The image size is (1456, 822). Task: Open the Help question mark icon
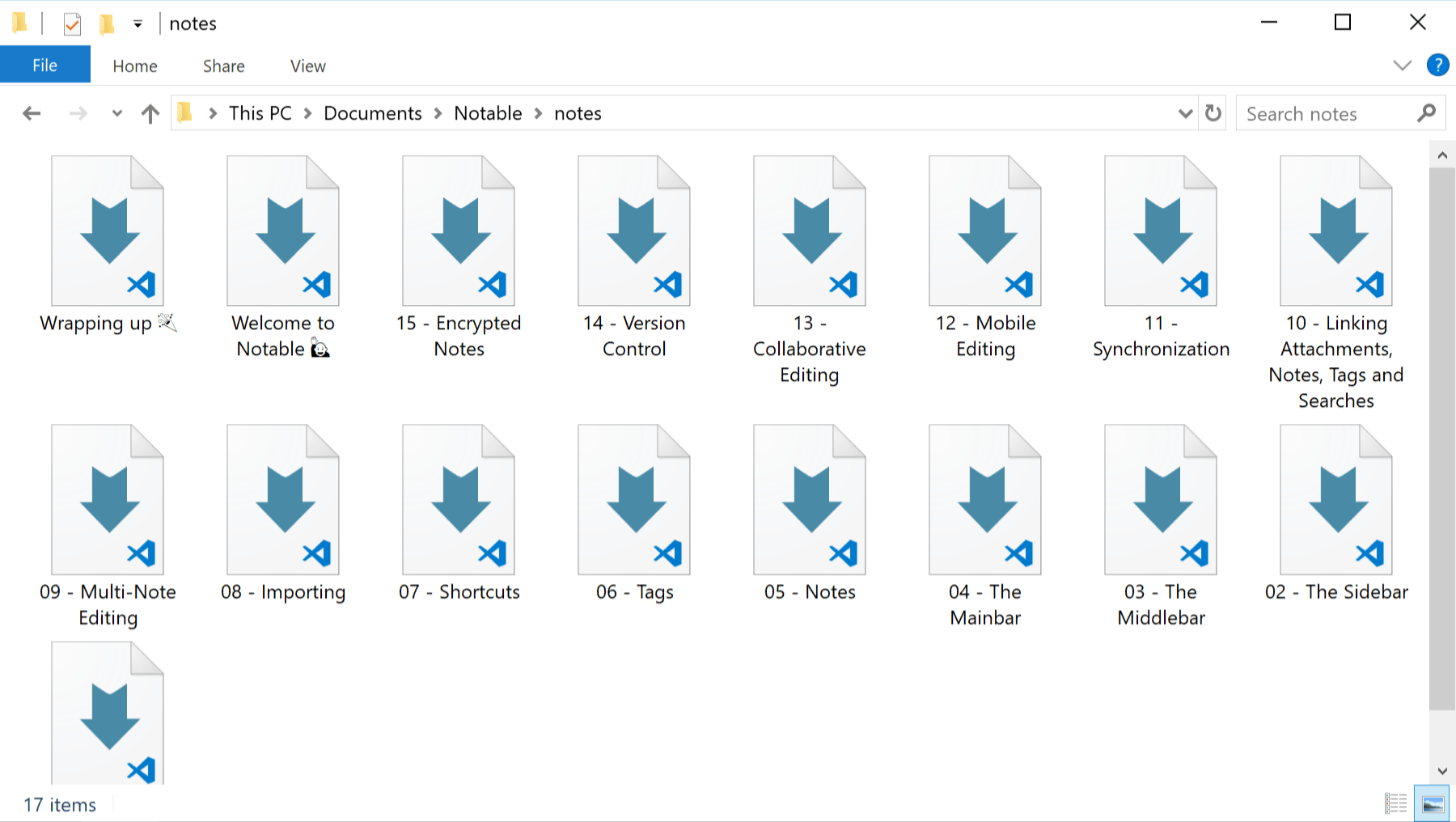[x=1437, y=65]
